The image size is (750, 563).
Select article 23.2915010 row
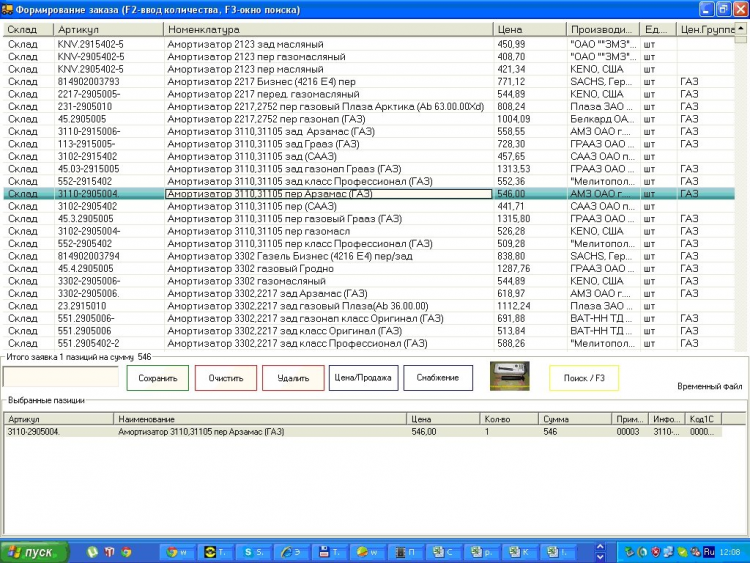(x=368, y=306)
